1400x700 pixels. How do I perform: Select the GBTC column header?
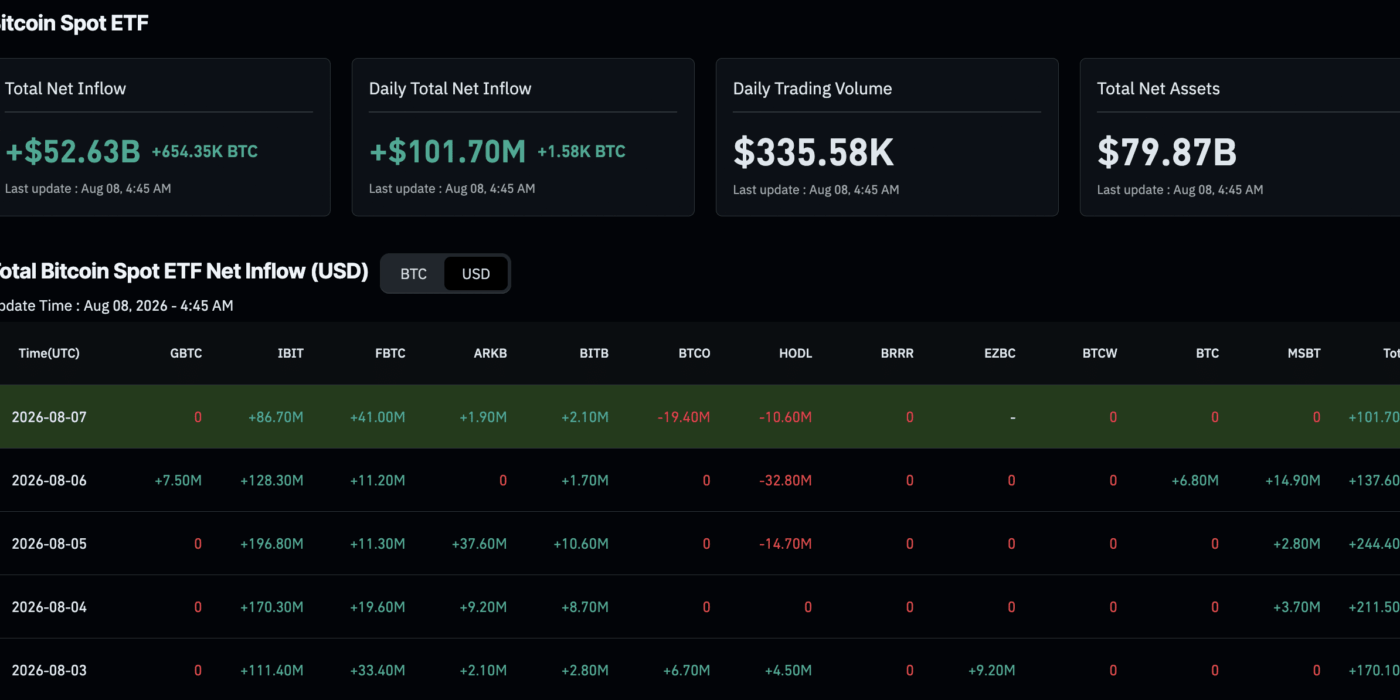coord(186,353)
